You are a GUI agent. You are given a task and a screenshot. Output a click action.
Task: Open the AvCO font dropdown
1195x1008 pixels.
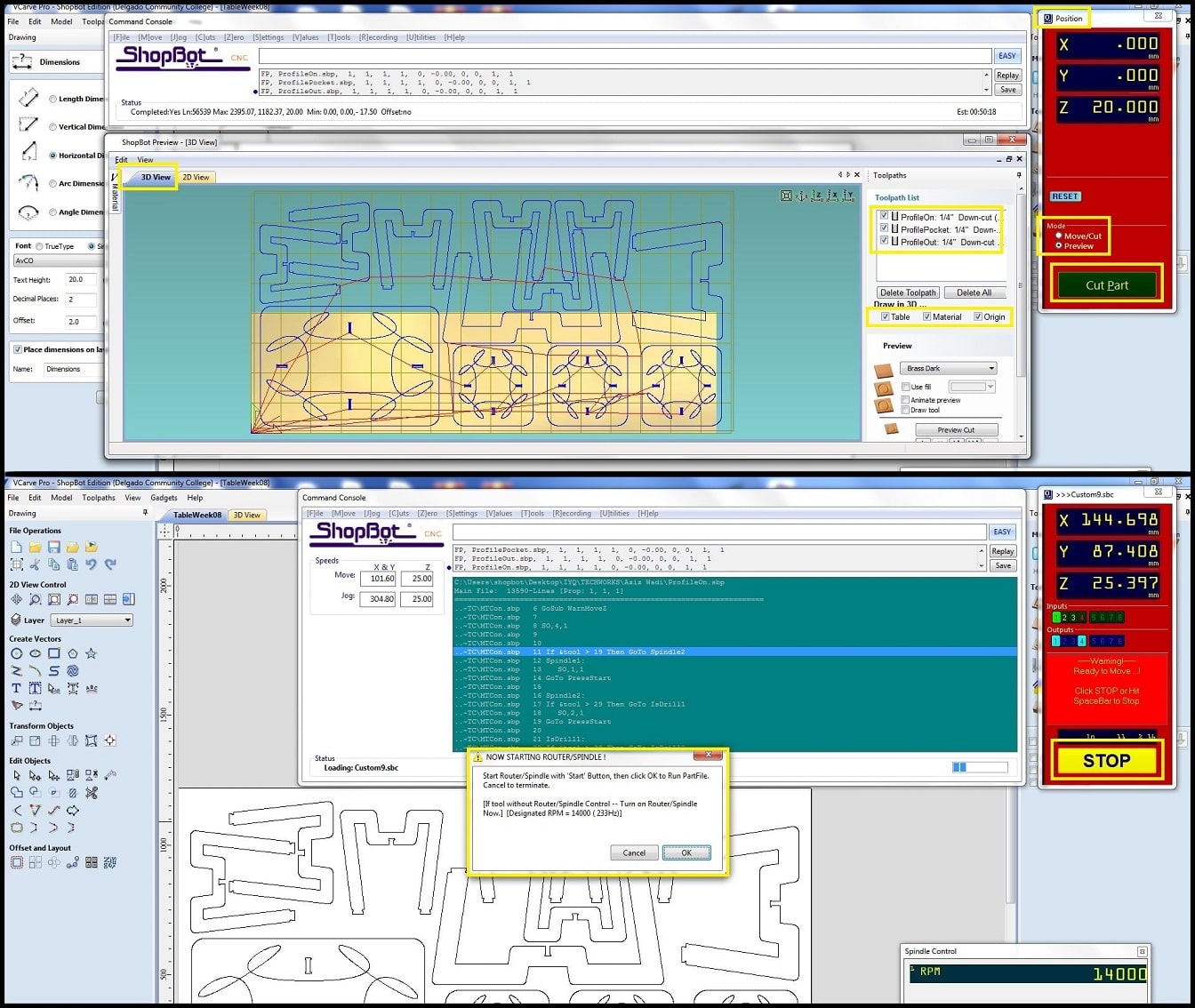pos(59,260)
